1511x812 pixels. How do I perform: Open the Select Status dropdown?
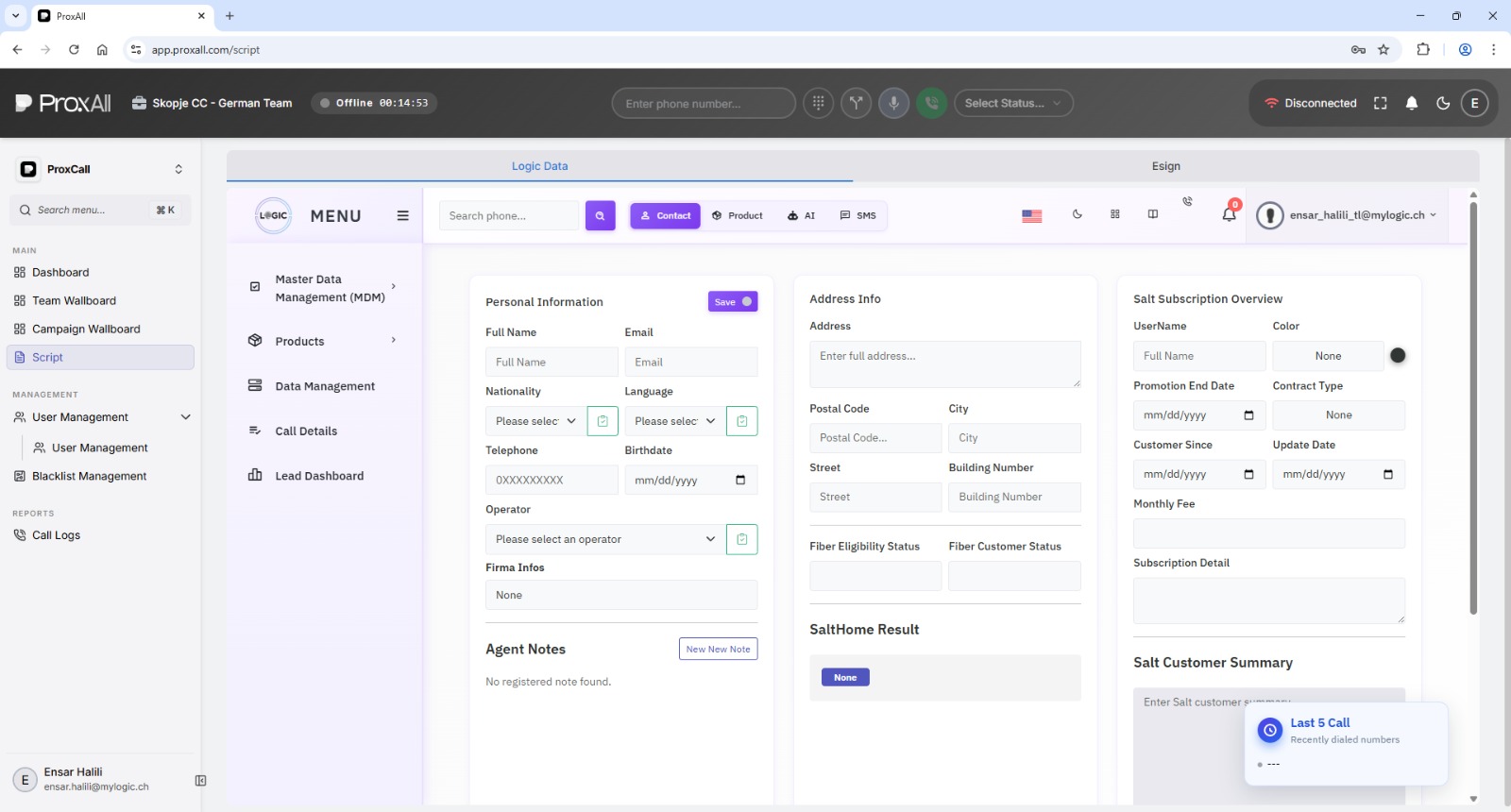tap(1013, 103)
